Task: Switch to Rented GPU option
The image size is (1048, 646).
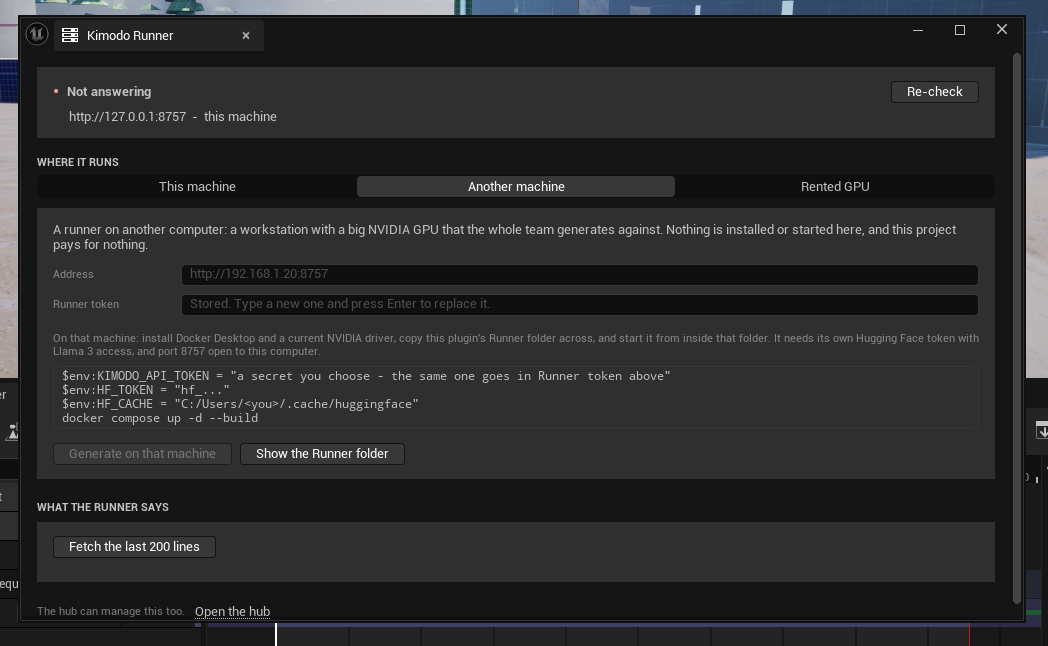Action: point(835,186)
